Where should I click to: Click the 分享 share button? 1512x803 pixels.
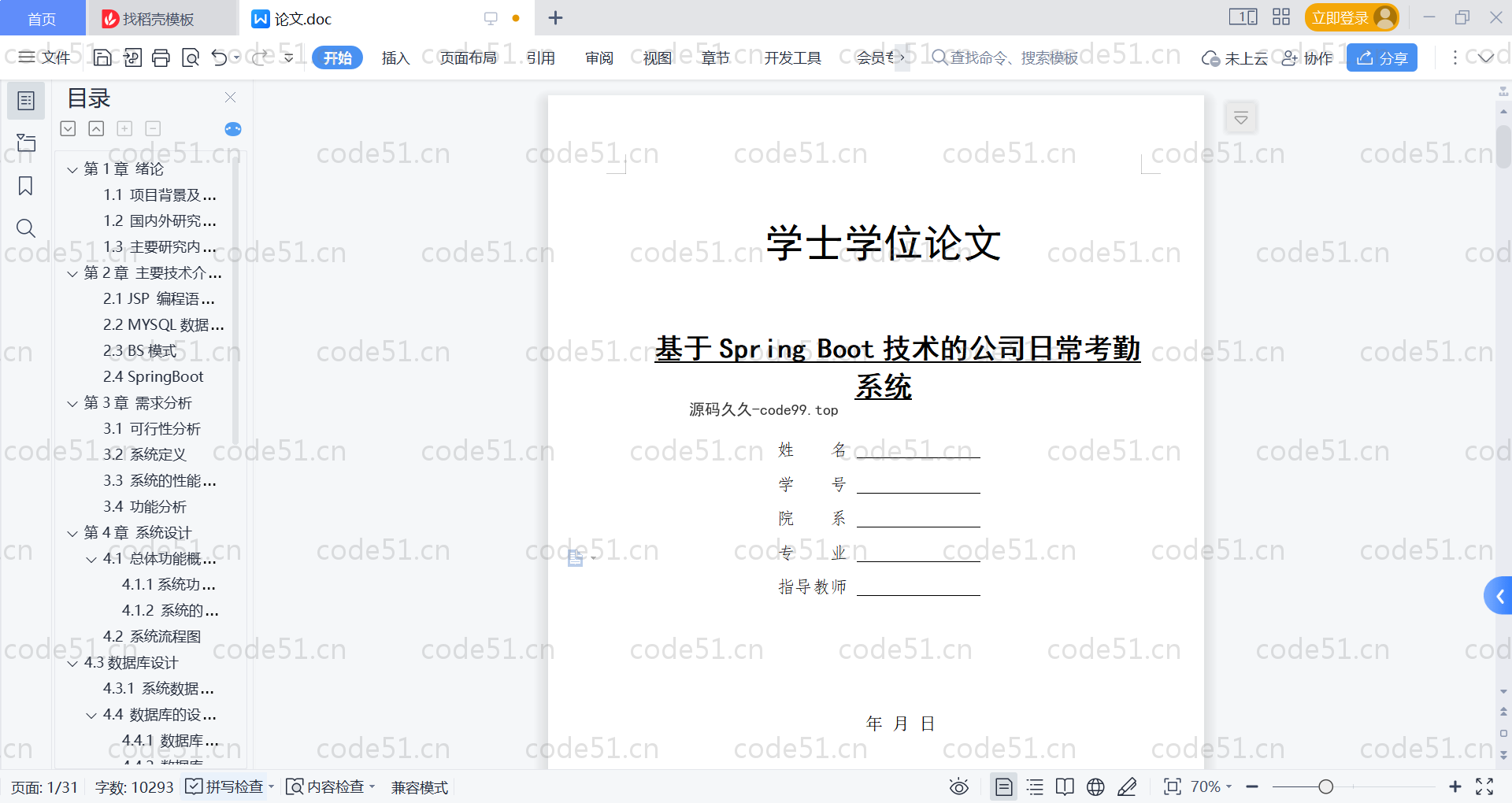(x=1381, y=57)
